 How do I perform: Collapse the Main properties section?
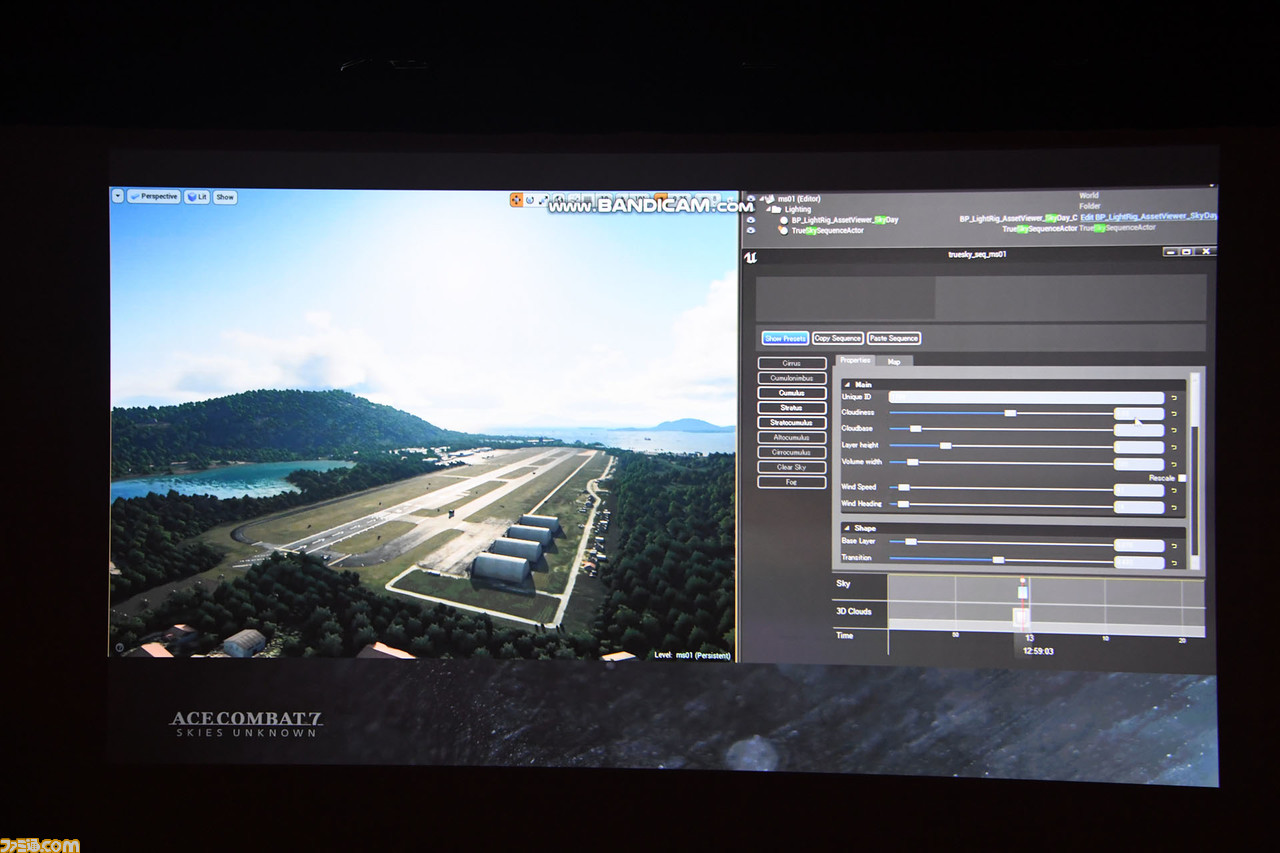[x=846, y=385]
